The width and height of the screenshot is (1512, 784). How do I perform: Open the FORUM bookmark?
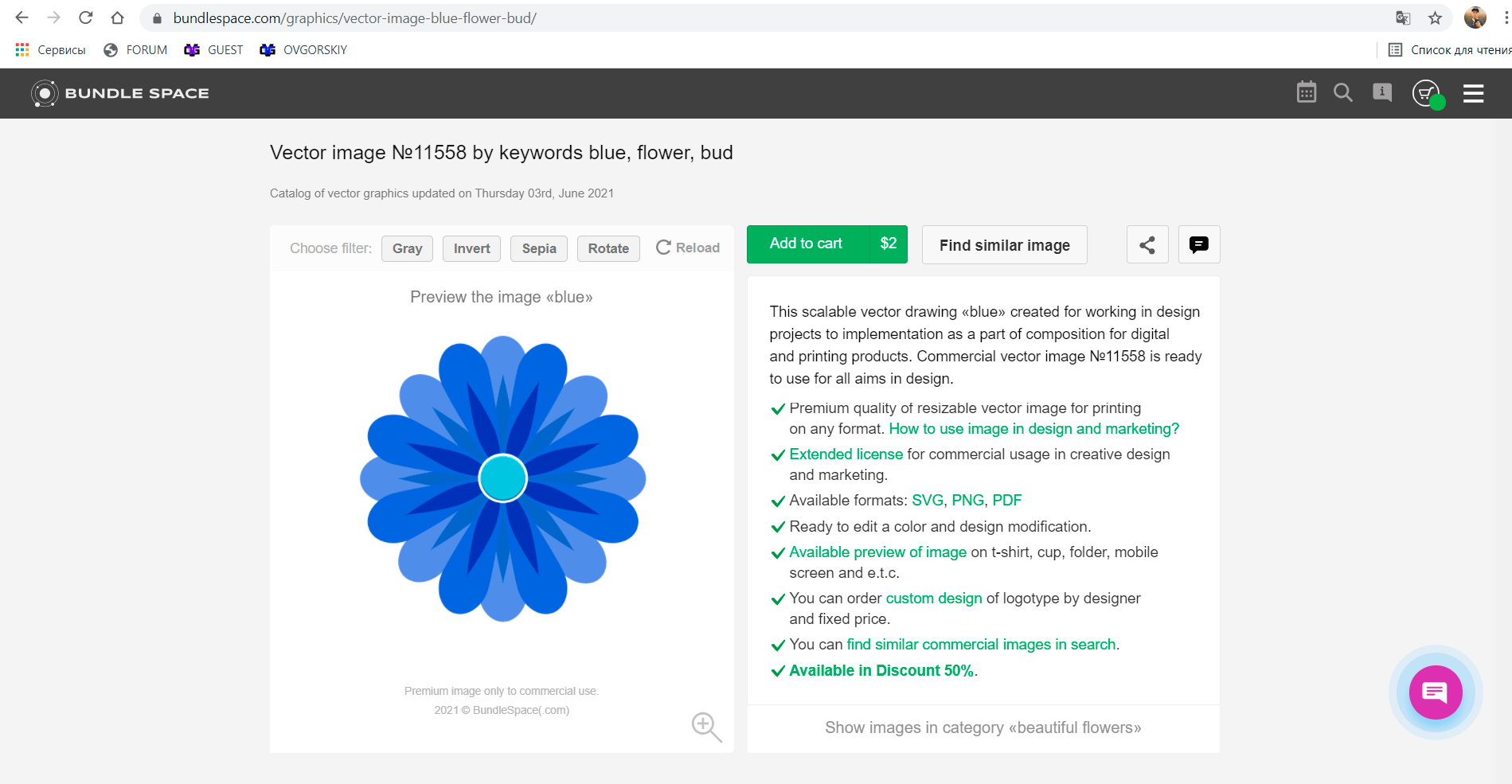135,49
